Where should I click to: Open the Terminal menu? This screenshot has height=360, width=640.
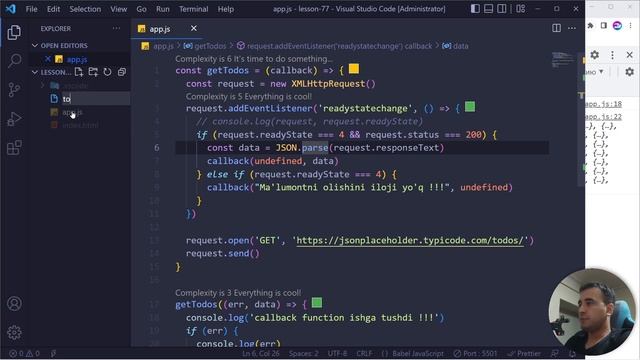point(193,9)
